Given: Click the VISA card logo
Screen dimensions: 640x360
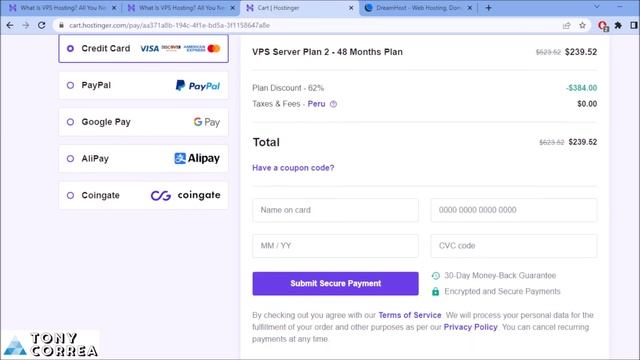Looking at the screenshot, I should (149, 49).
